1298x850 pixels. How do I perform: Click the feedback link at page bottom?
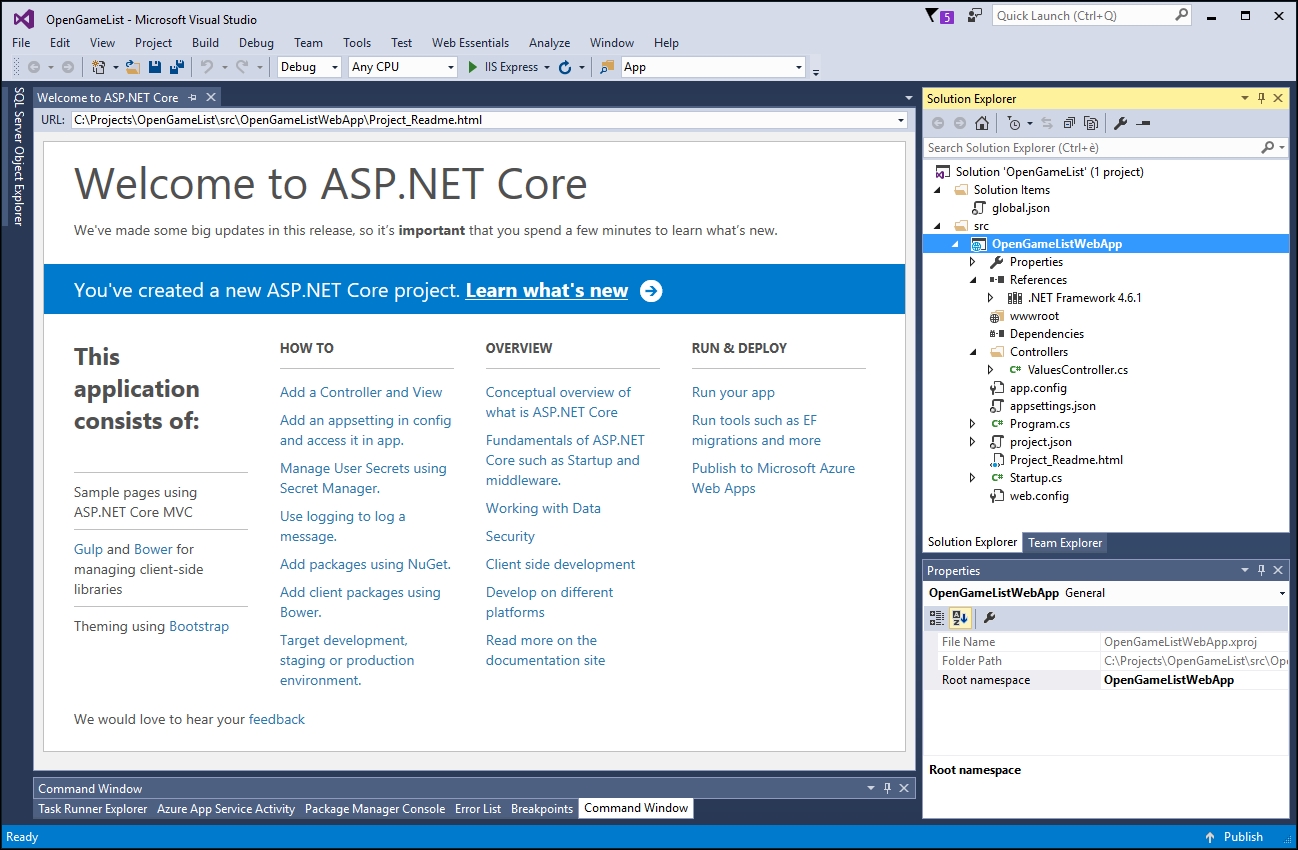tap(277, 720)
